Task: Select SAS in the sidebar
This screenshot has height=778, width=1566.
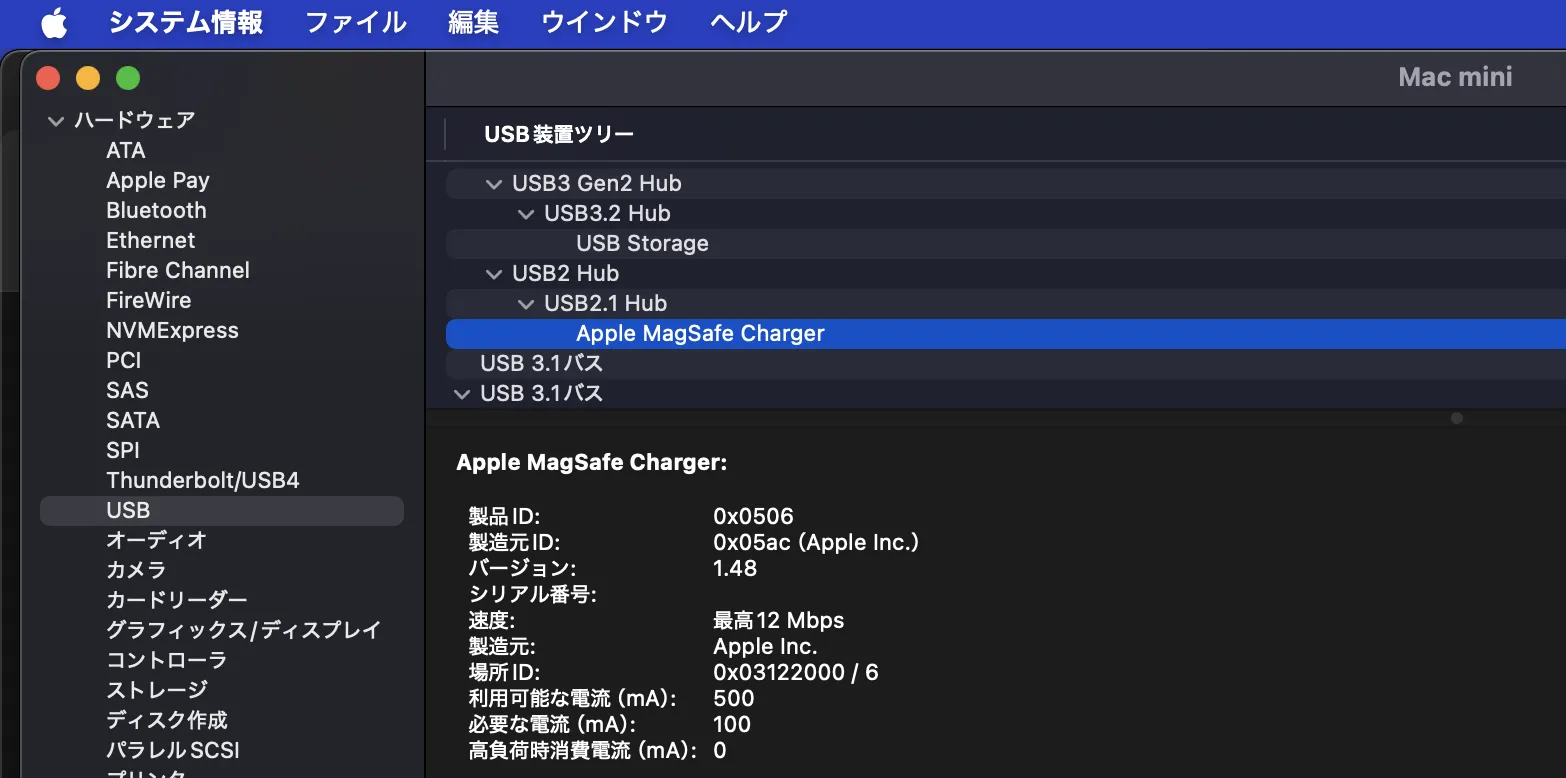Action: click(127, 390)
